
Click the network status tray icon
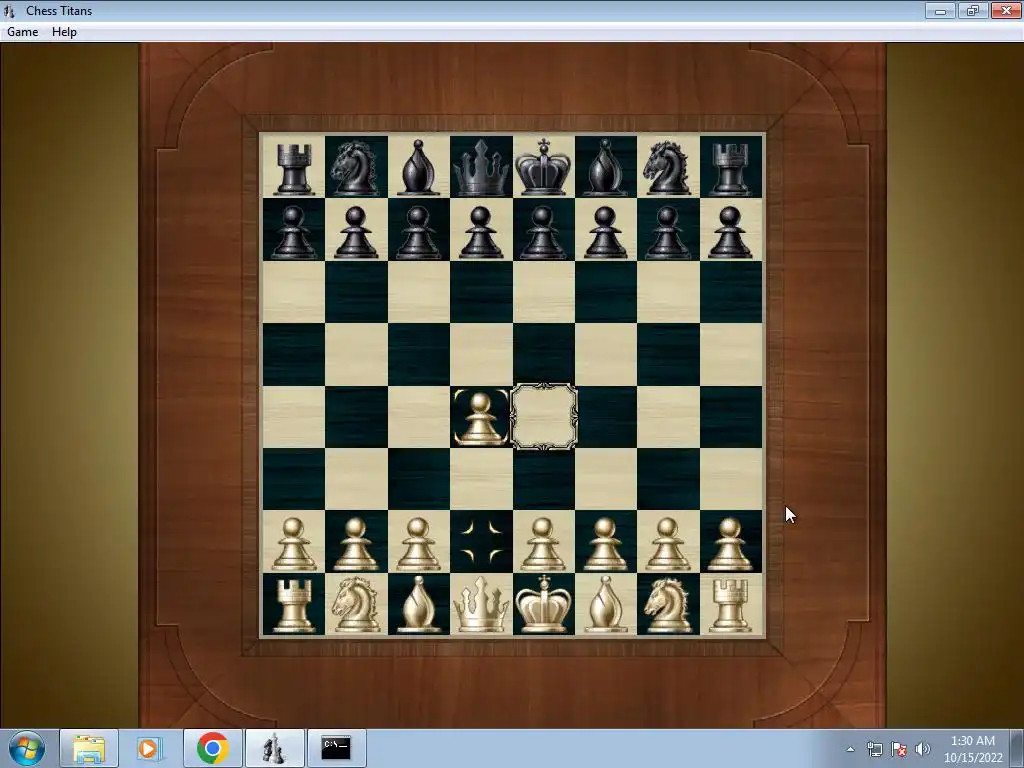coord(874,749)
